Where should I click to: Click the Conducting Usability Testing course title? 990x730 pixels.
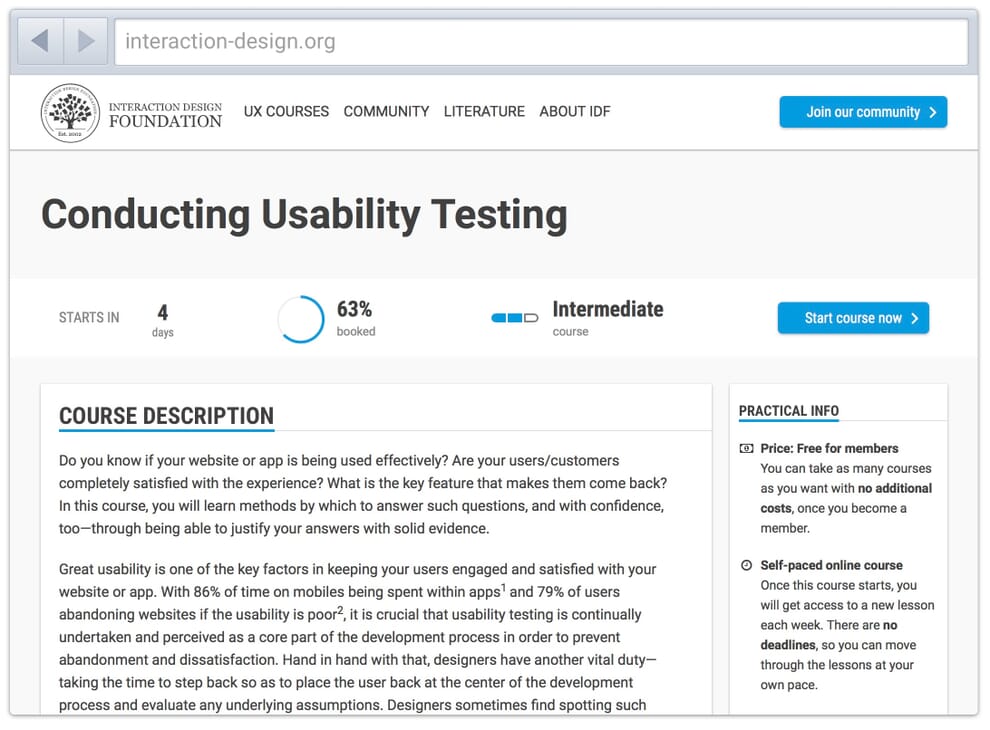[x=303, y=214]
